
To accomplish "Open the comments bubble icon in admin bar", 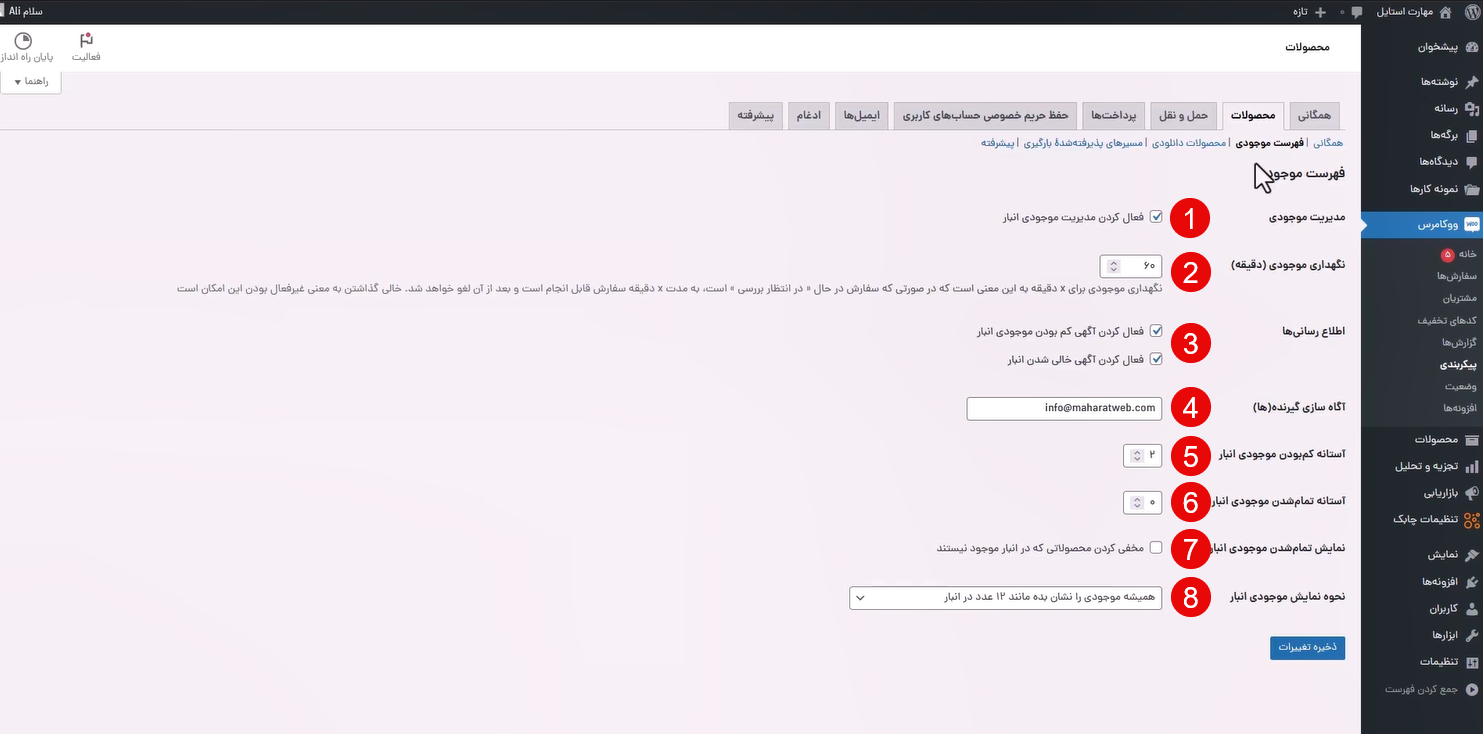I will 1356,12.
